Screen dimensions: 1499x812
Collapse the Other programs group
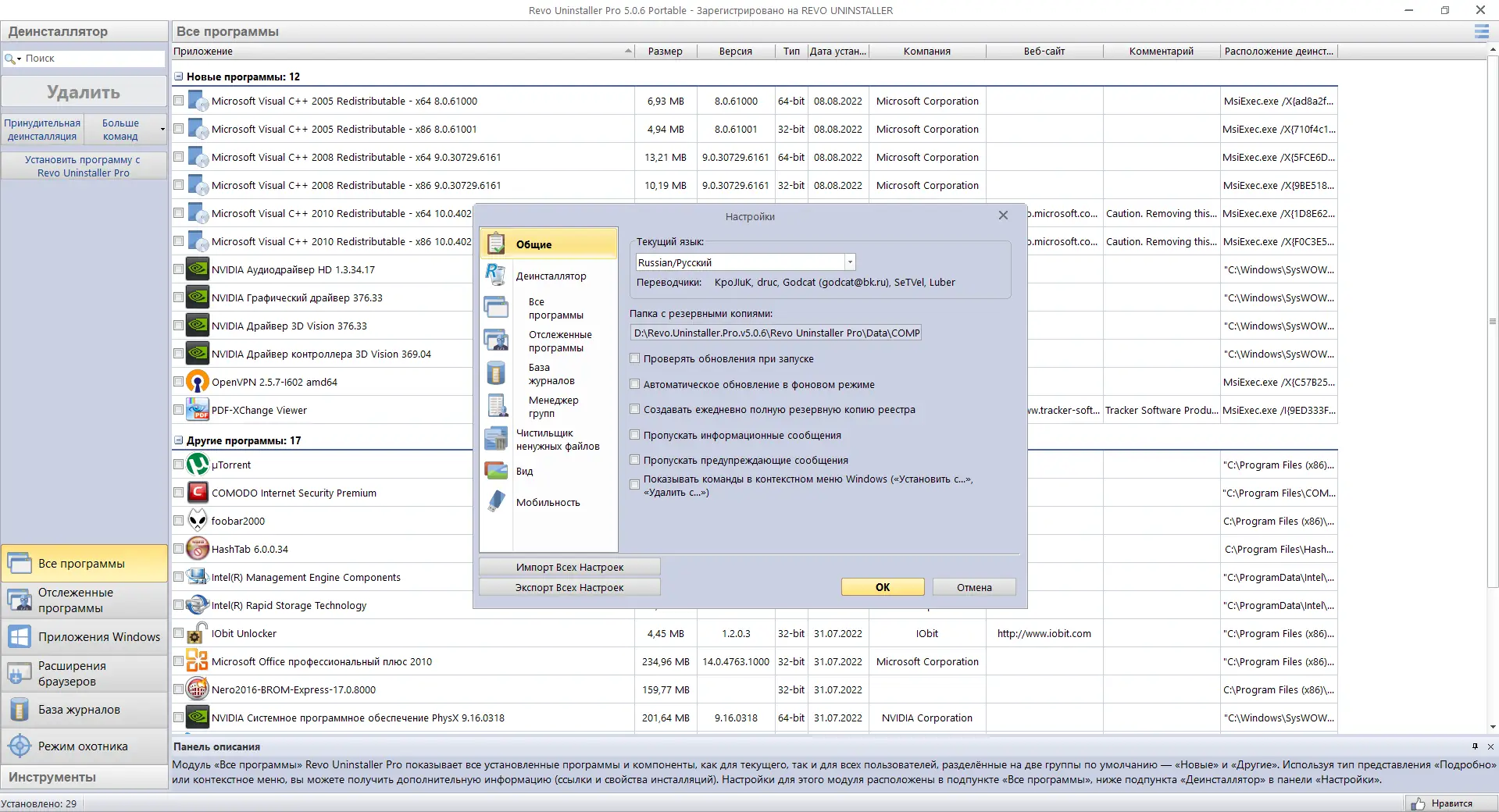pos(179,440)
